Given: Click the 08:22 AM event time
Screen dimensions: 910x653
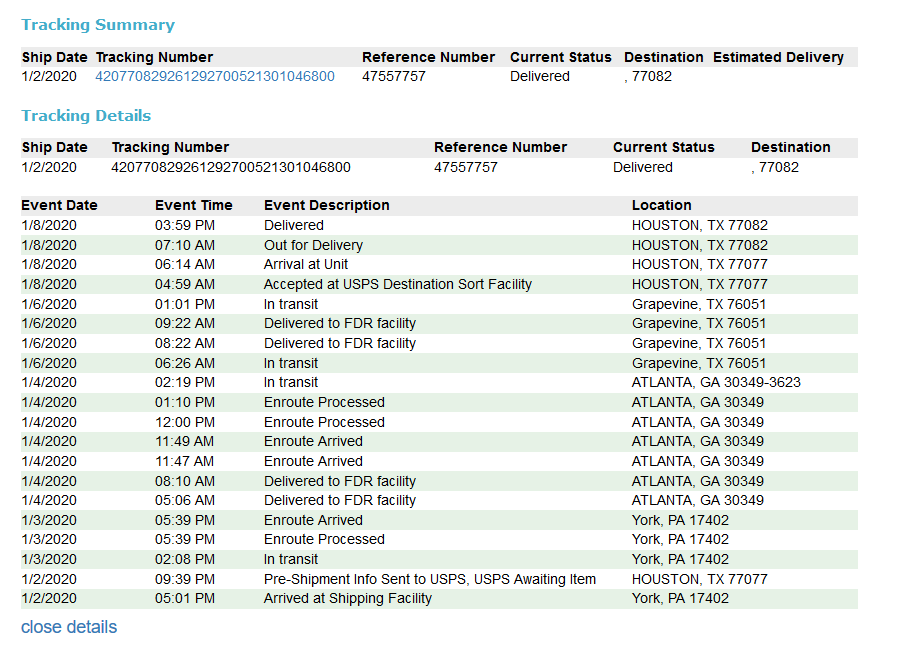Looking at the screenshot, I should click(185, 343).
